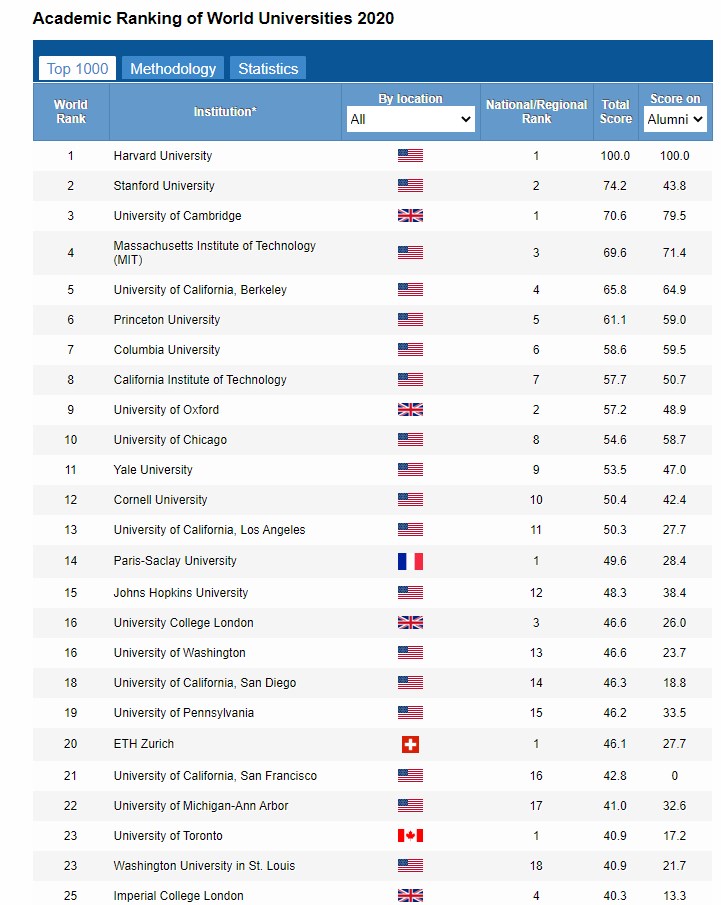Open the Yale University page link
721x905 pixels.
[153, 470]
